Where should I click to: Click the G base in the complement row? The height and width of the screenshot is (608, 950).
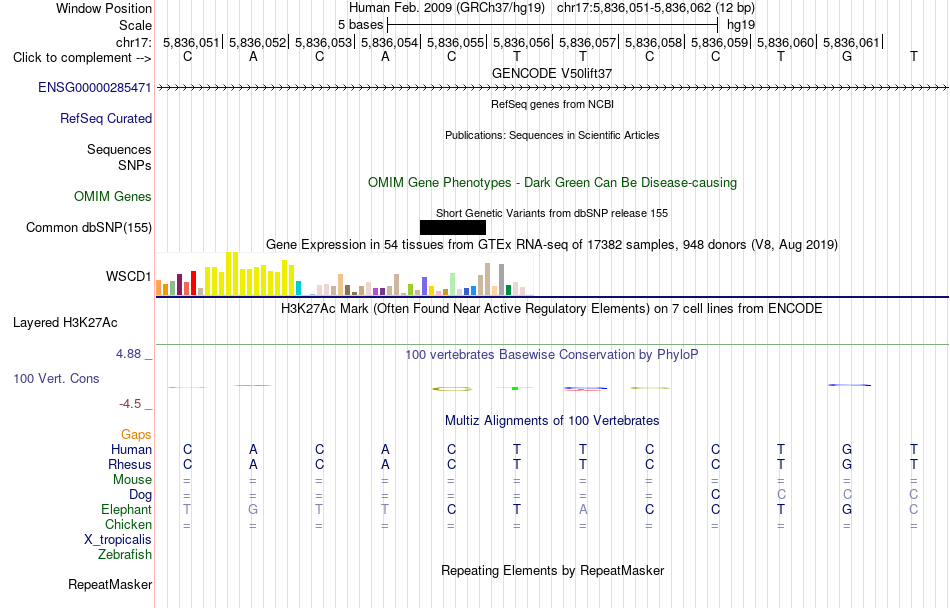847,57
